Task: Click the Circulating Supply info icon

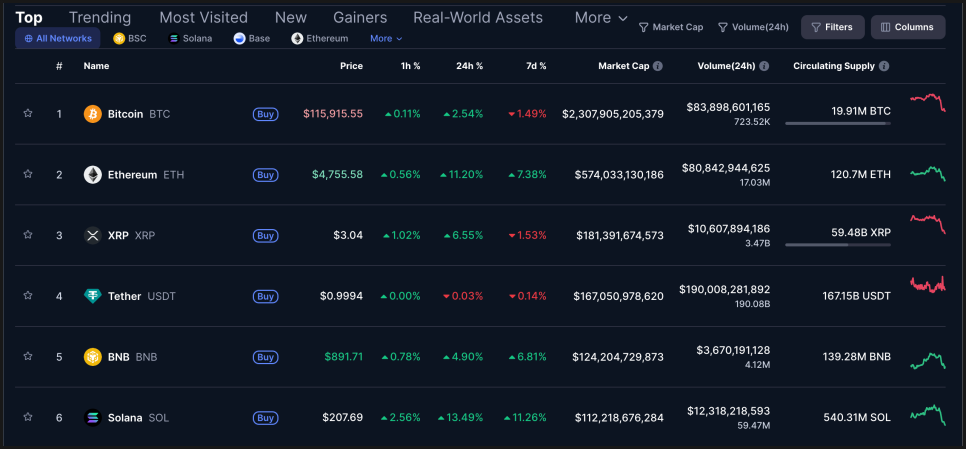Action: click(x=883, y=66)
